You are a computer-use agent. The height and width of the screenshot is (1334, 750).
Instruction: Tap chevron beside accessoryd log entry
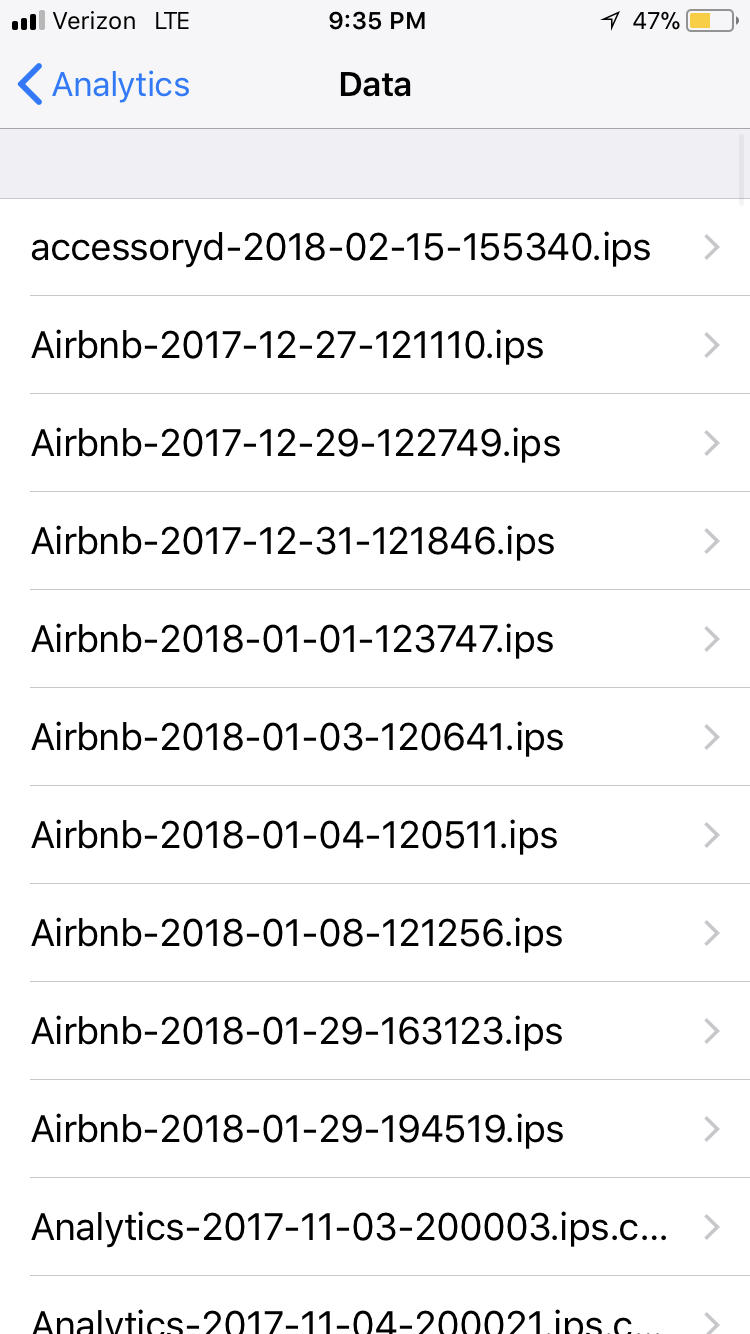[712, 247]
